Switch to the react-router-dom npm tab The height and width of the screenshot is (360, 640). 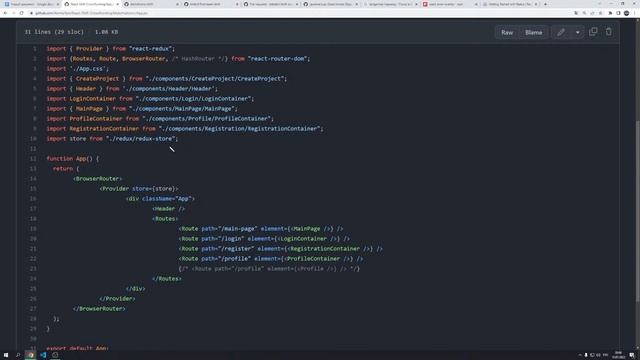tap(450, 4)
